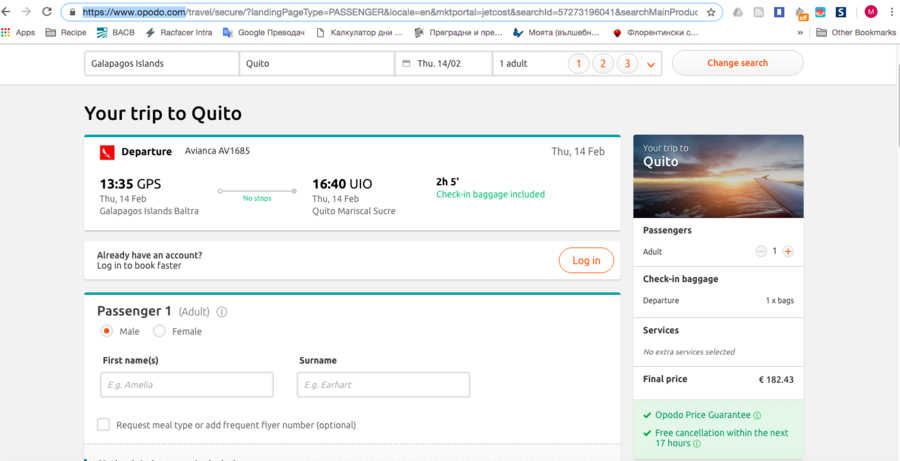Screen dimensions: 900x461
Task: Click the Log in button
Action: tap(586, 261)
